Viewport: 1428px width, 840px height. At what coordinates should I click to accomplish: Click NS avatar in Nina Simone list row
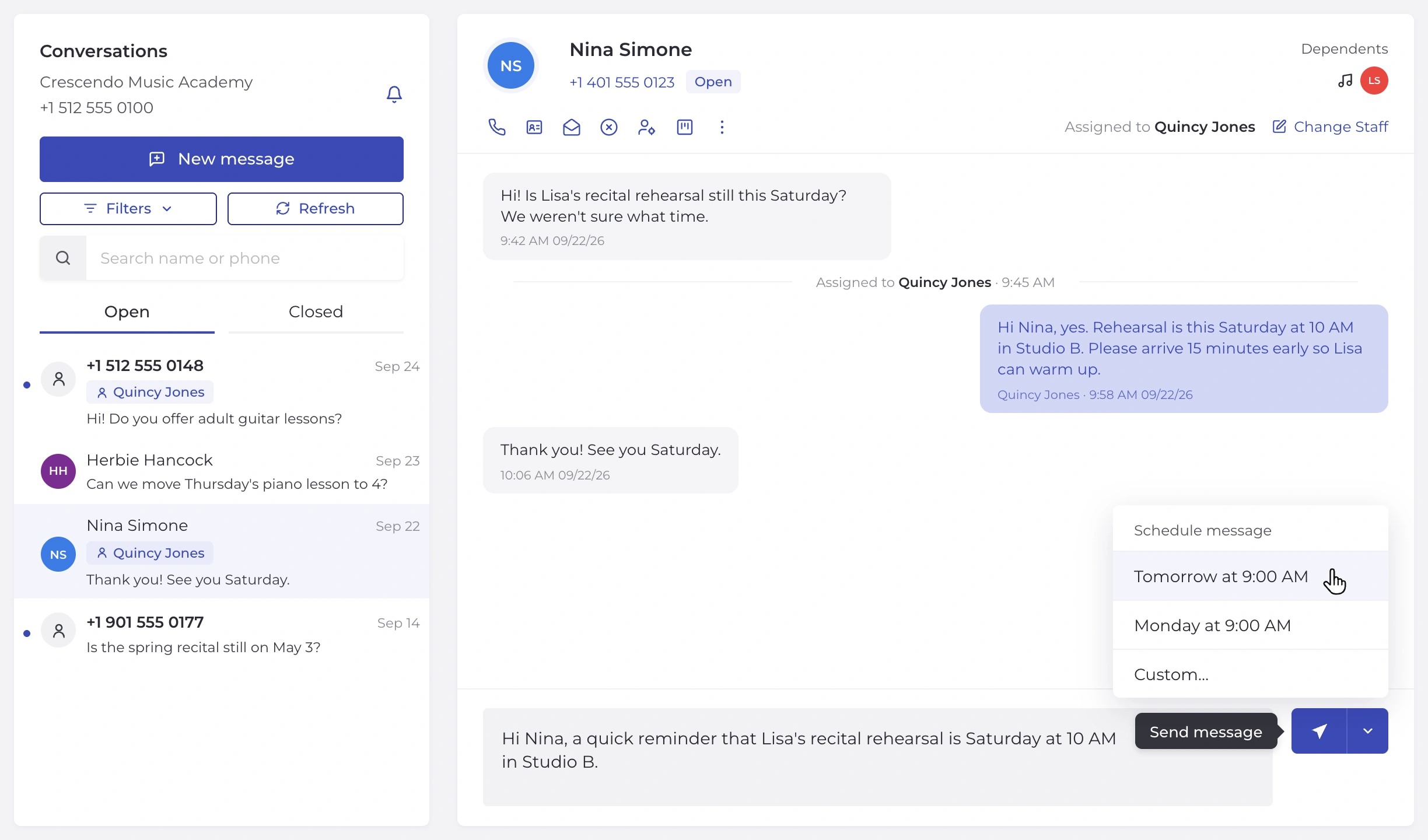pos(58,554)
